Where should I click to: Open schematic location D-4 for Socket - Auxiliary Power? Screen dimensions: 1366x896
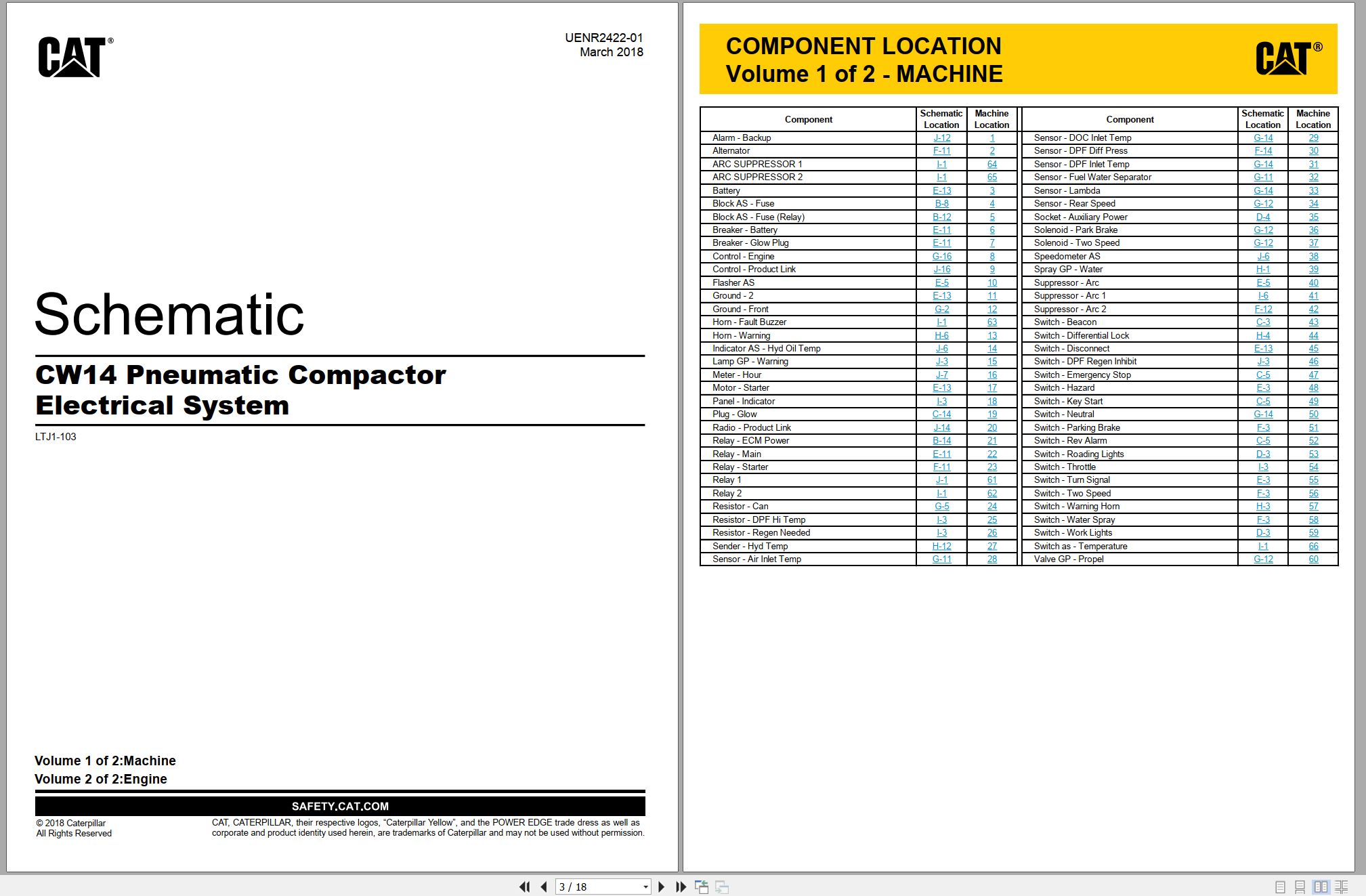(1263, 217)
